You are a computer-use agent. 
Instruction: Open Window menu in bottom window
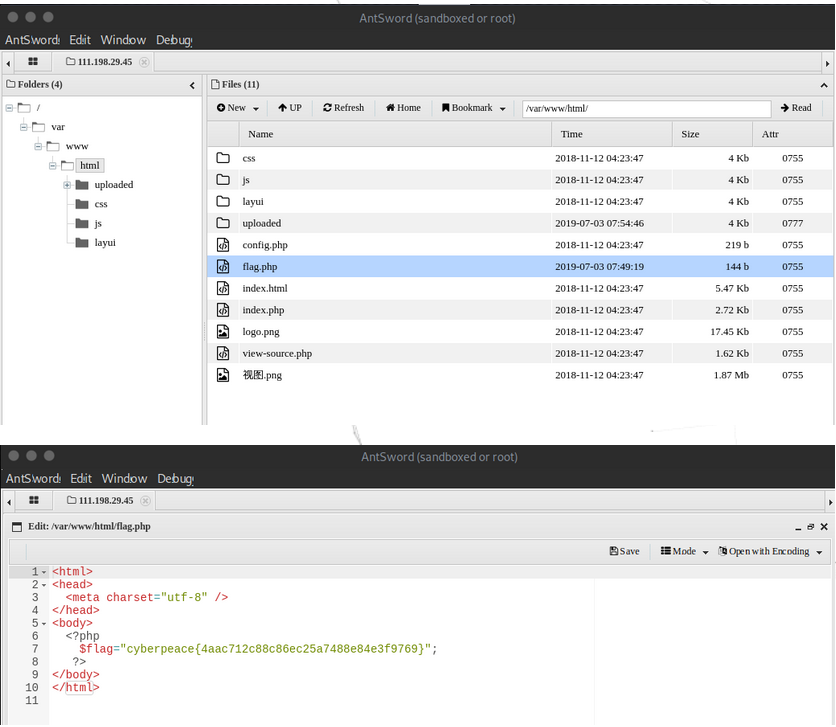click(x=124, y=479)
